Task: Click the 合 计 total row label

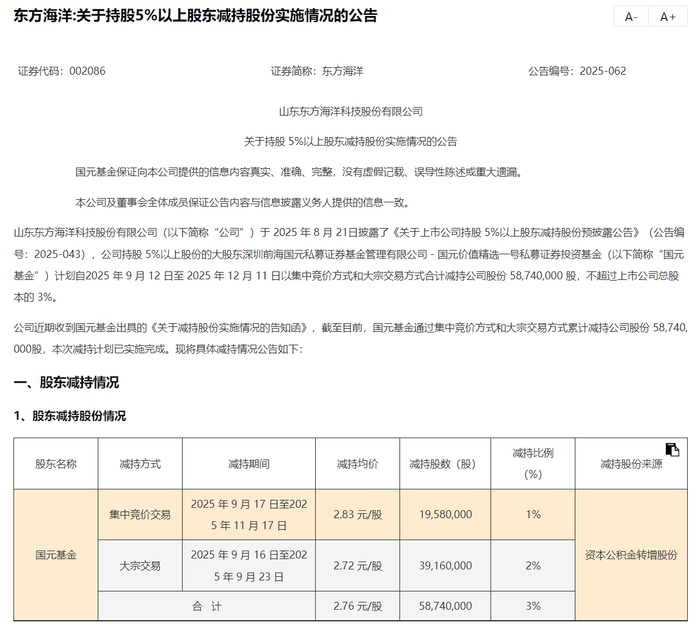Action: click(207, 606)
